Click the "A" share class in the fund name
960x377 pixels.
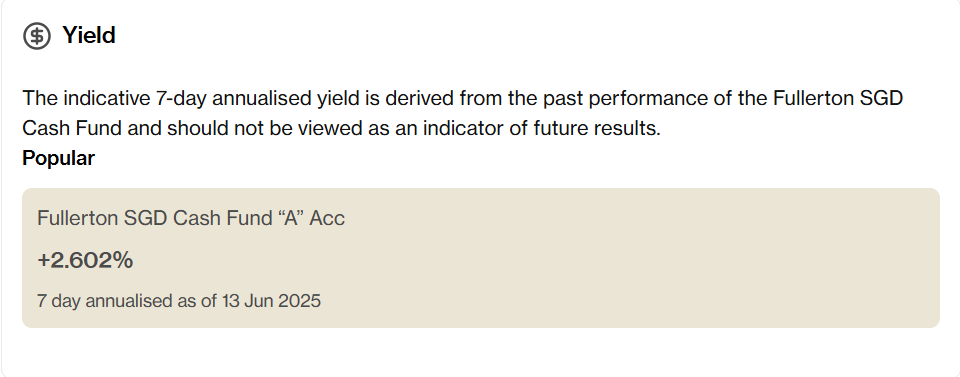coord(290,218)
